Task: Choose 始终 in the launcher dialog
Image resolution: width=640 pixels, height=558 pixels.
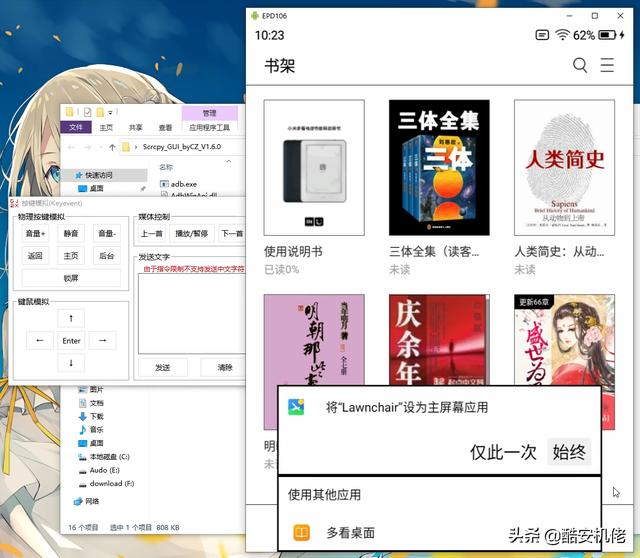Action: point(569,452)
